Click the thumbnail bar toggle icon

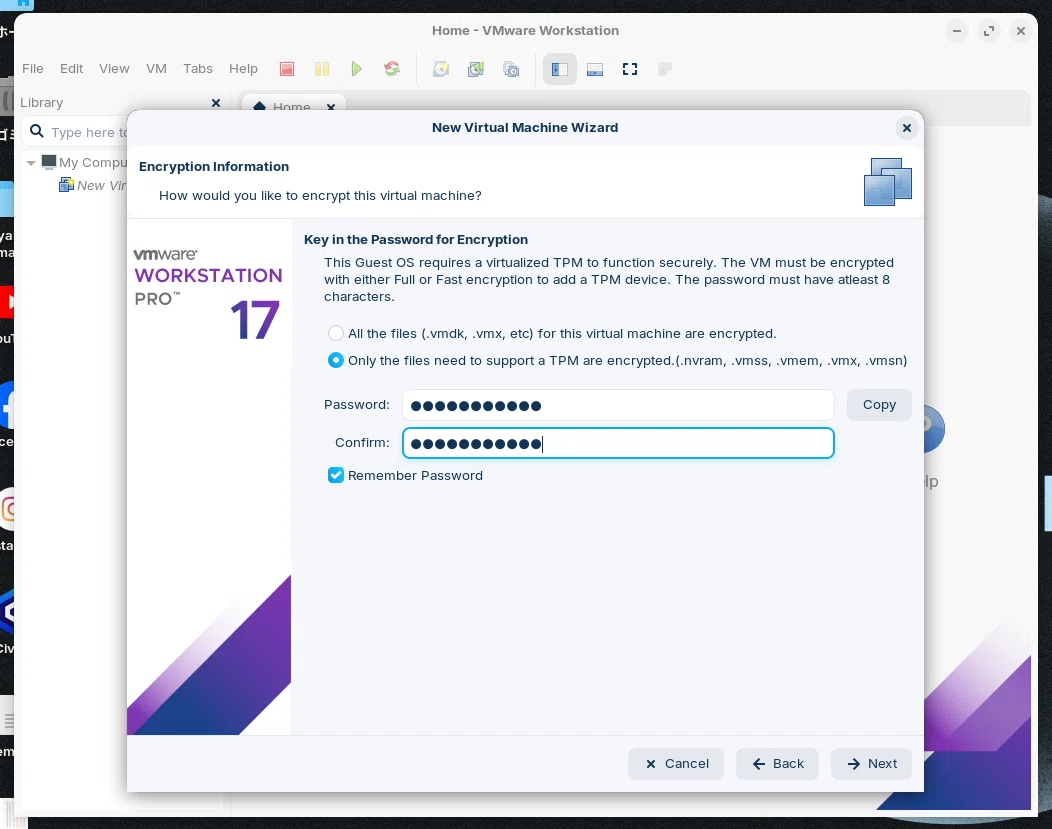(594, 69)
